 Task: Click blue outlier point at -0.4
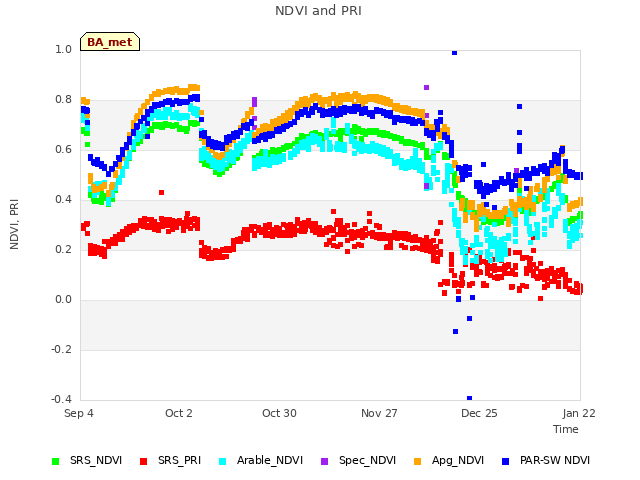coord(469,398)
